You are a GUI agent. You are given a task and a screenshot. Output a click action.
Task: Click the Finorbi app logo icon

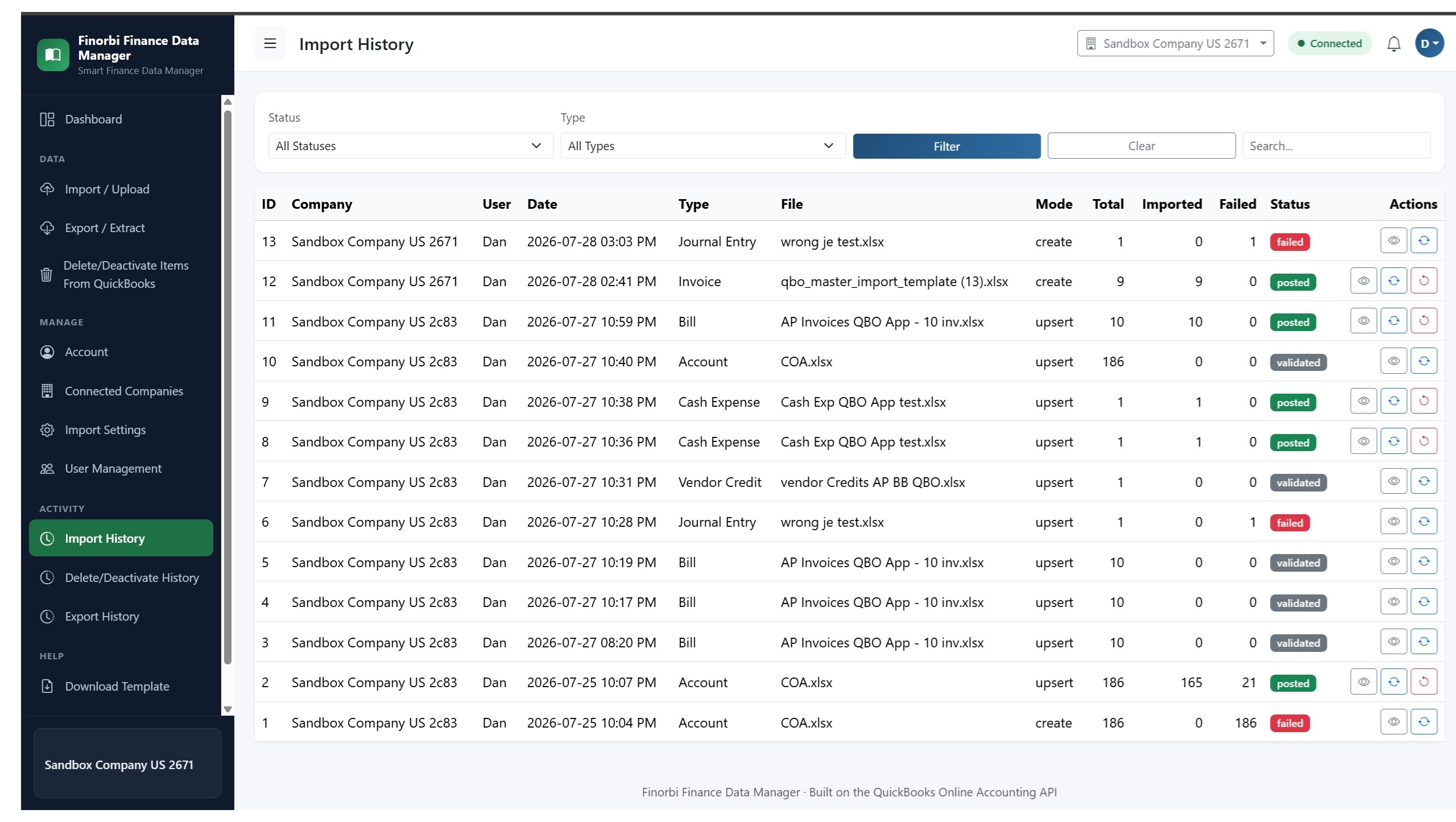[x=53, y=55]
